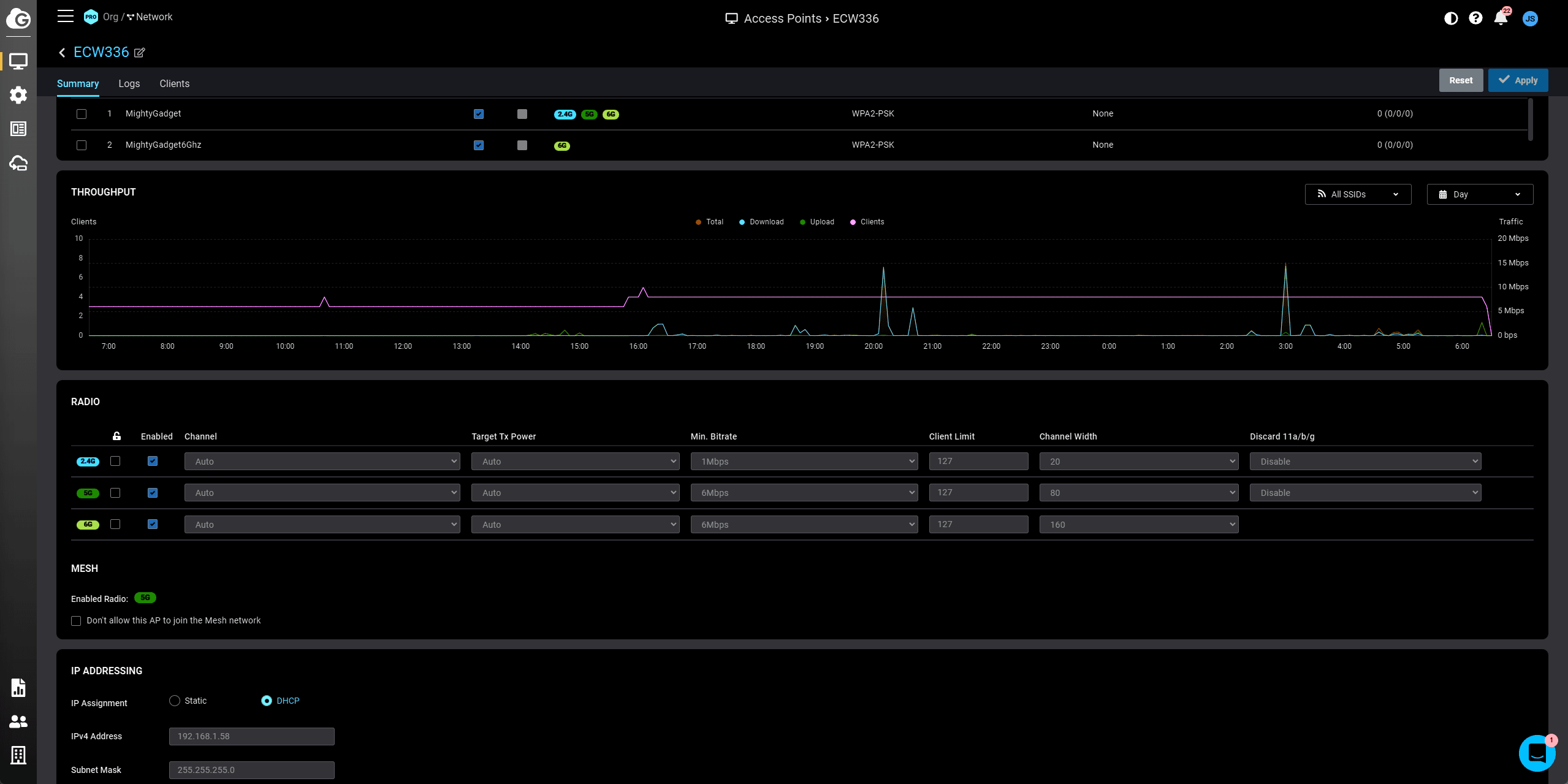
Task: Expand the 5G Channel Width dropdown
Action: (1138, 493)
